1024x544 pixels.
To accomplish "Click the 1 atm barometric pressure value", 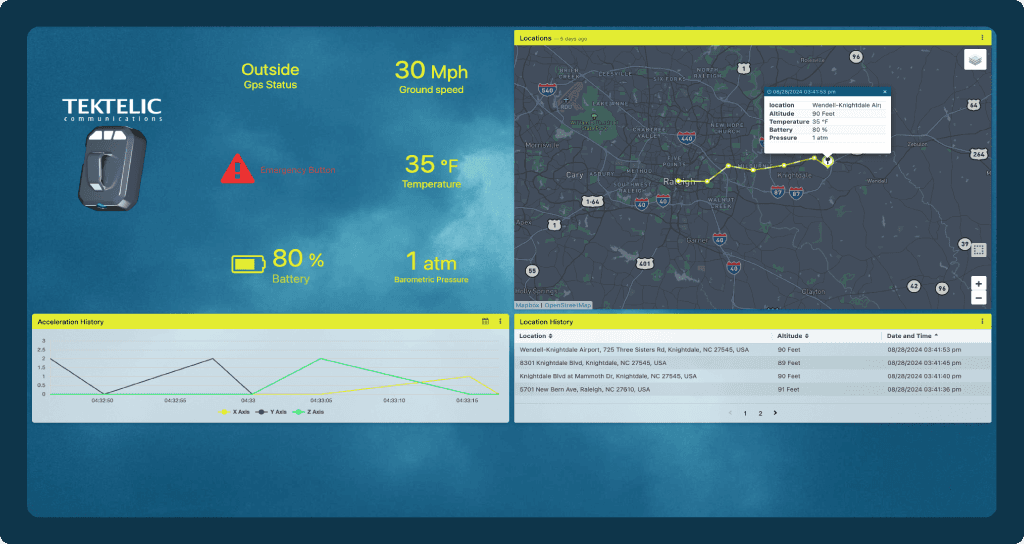I will click(x=431, y=261).
